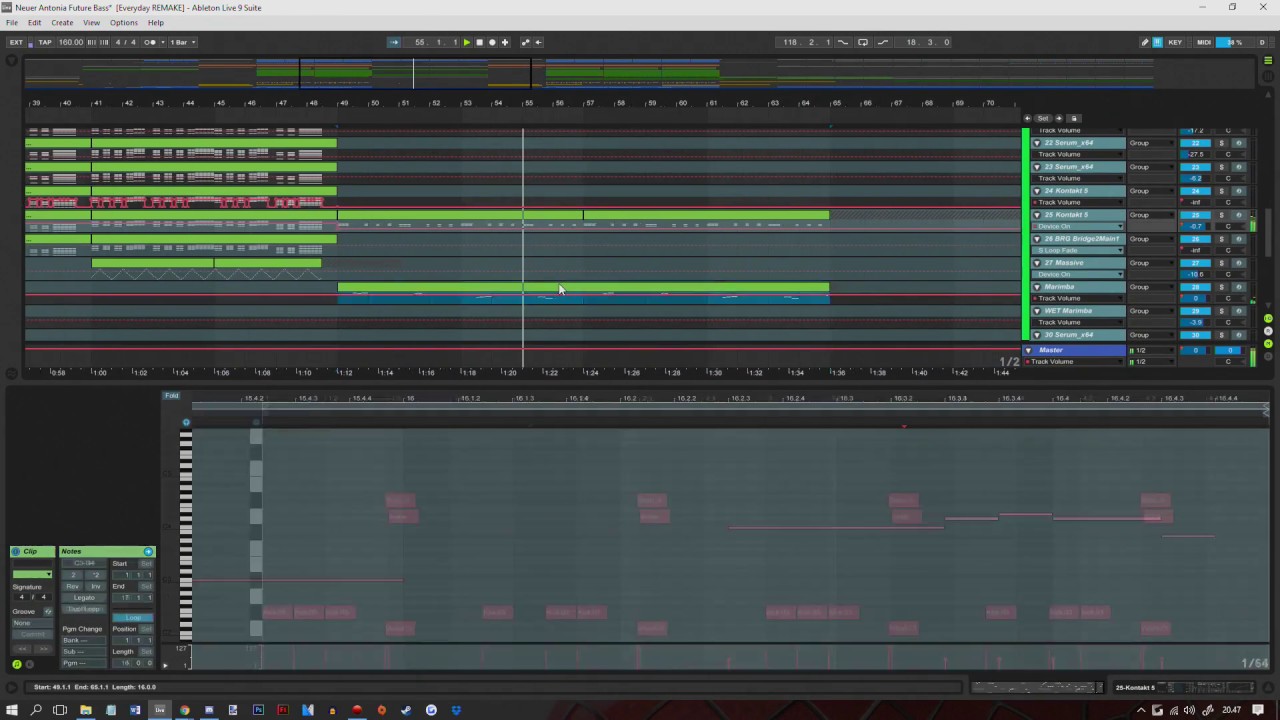1280x720 pixels.
Task: Toggle the metronome button
Action: point(151,42)
